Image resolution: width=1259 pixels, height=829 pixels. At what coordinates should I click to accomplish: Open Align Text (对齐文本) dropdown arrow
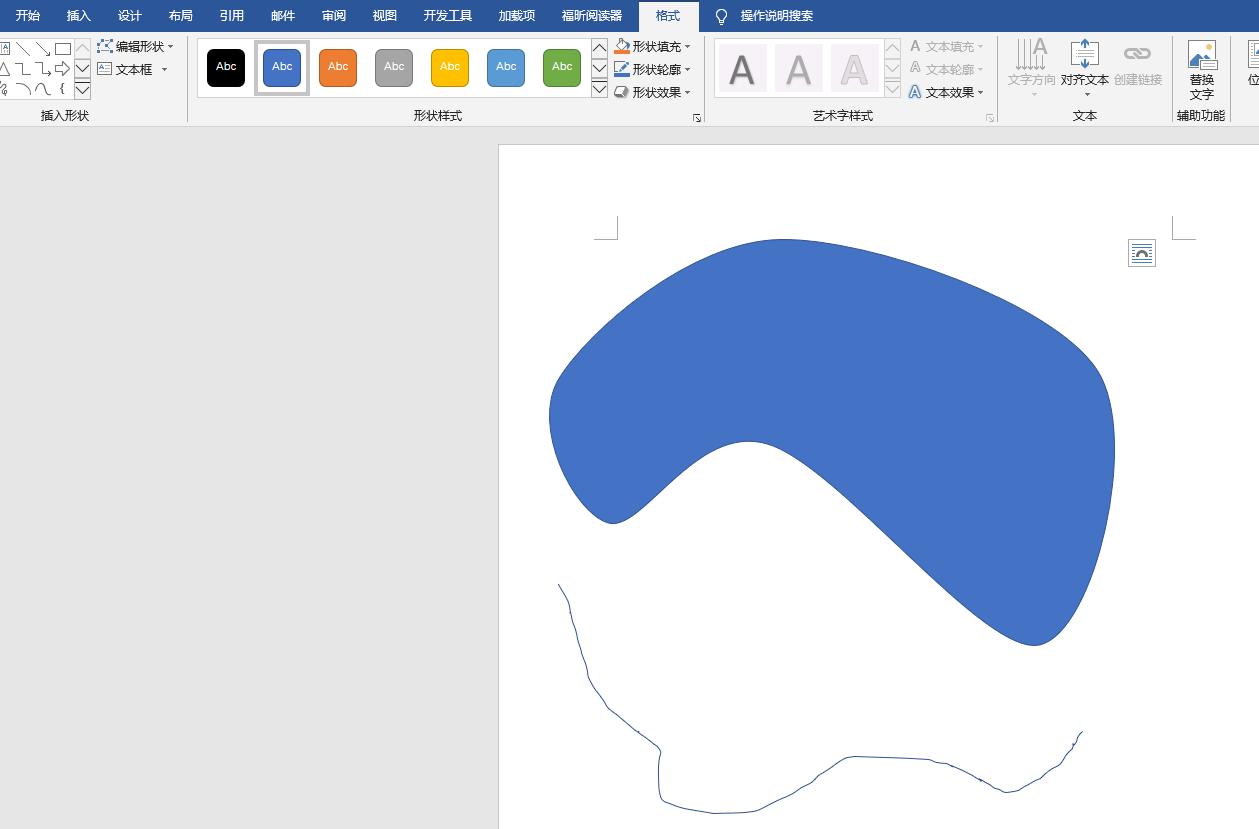pos(1086,95)
